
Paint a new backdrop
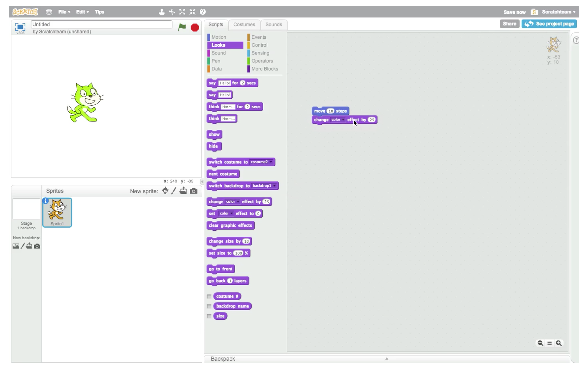22,246
